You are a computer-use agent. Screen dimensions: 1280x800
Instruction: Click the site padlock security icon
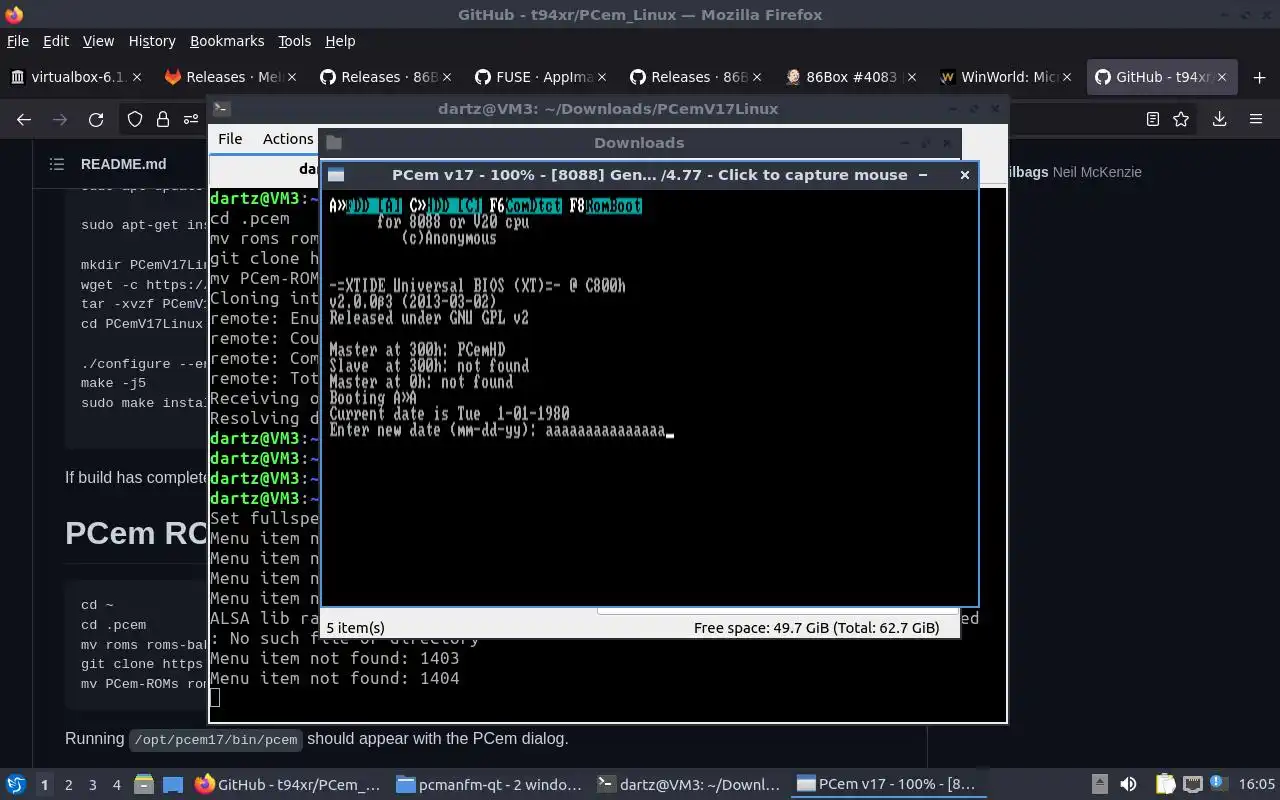coord(163,119)
